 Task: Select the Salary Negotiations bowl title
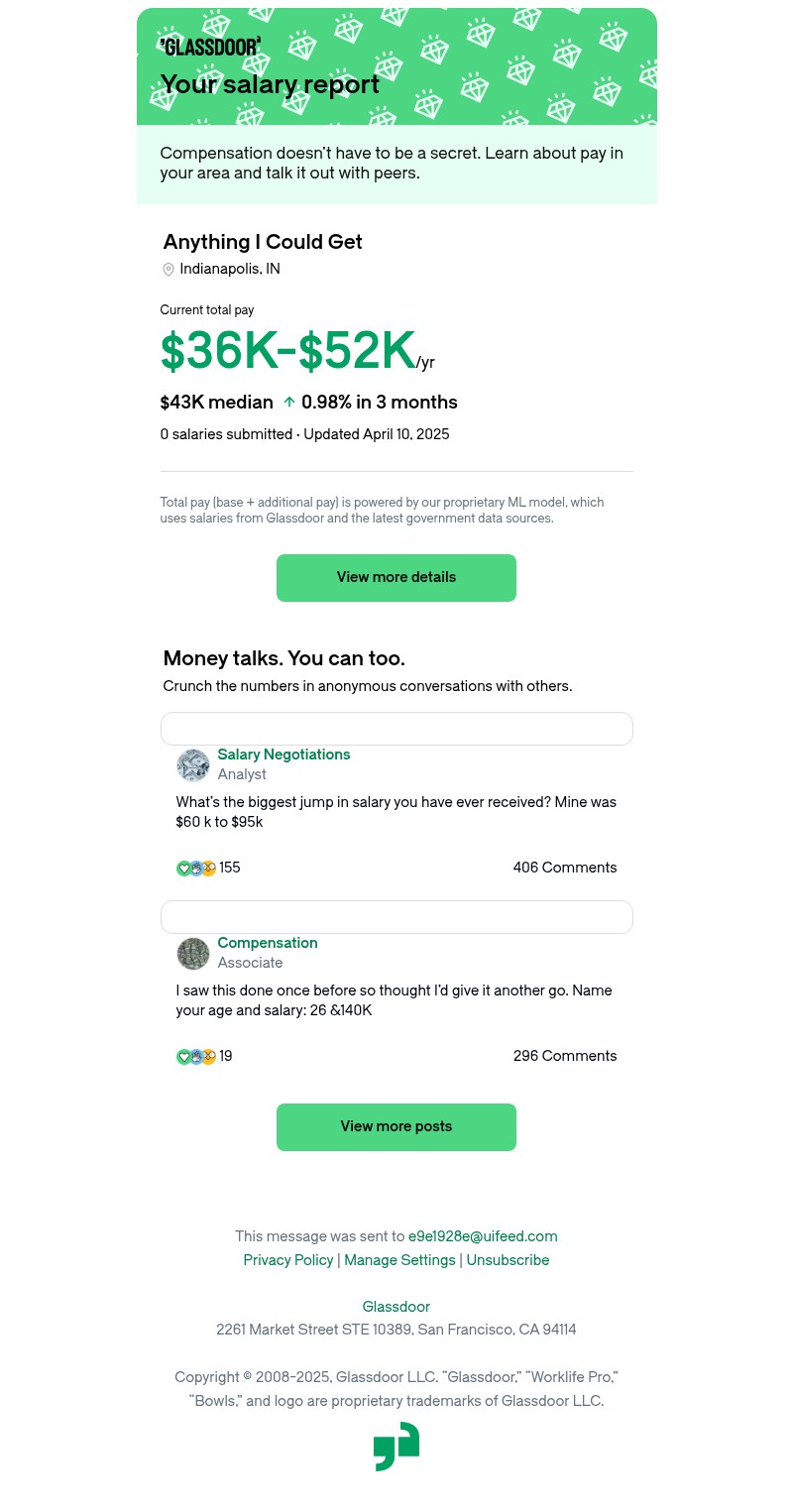point(283,755)
